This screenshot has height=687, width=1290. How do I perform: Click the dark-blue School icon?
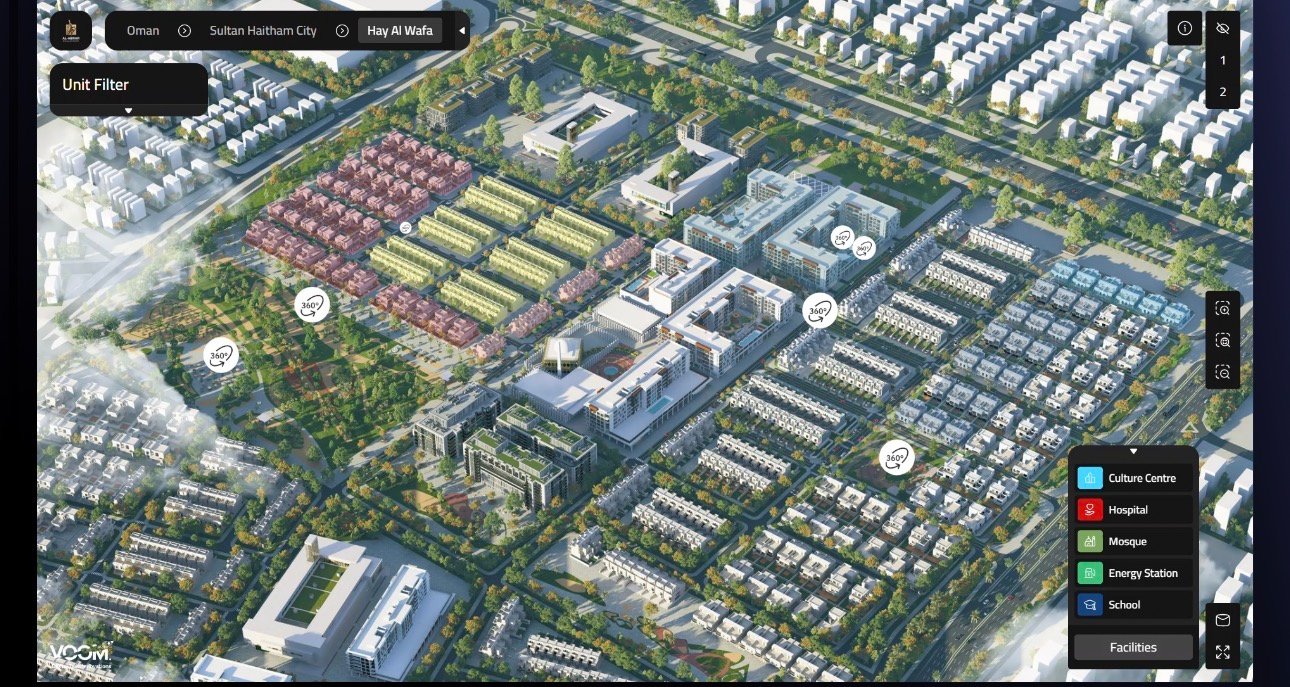pyautogui.click(x=1090, y=605)
